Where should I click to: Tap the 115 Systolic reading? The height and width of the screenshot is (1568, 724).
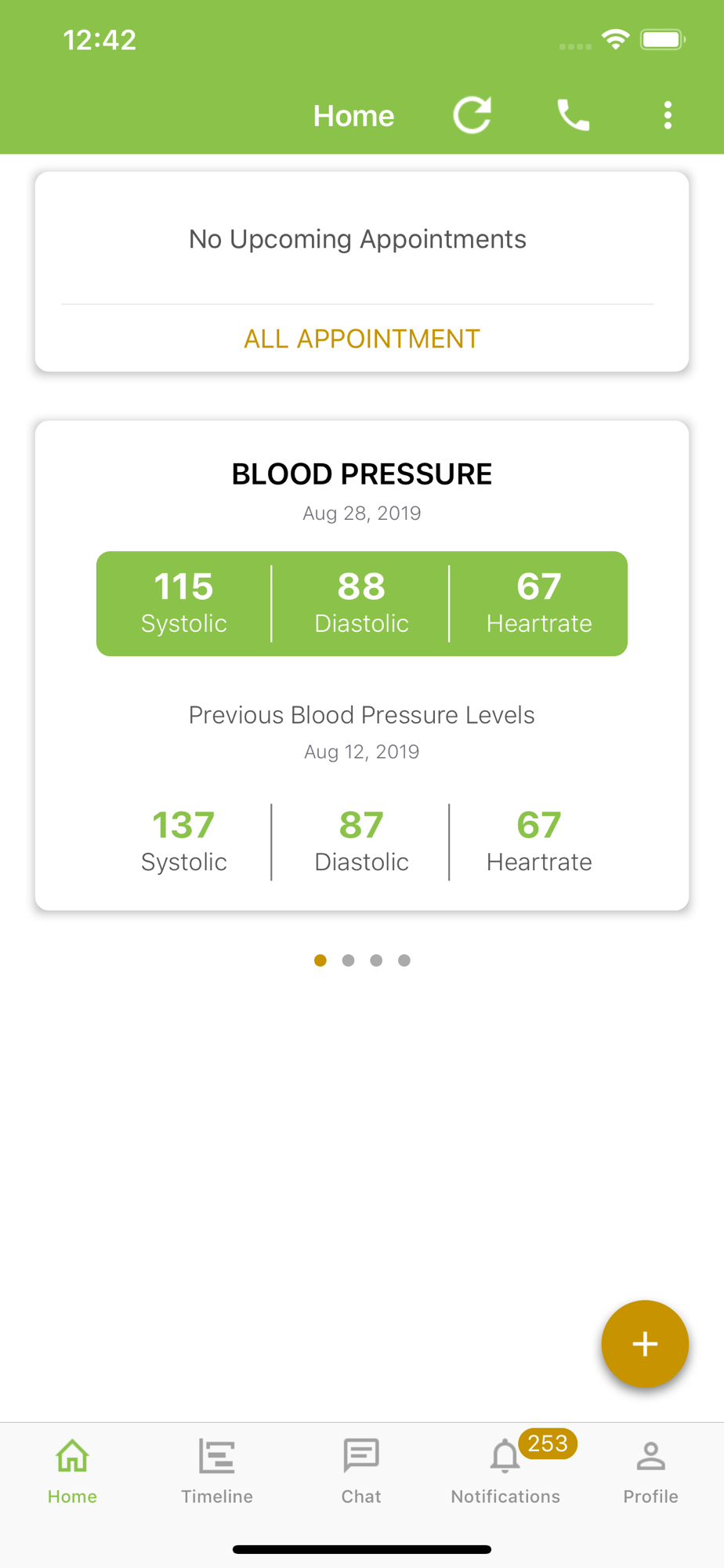coord(184,603)
